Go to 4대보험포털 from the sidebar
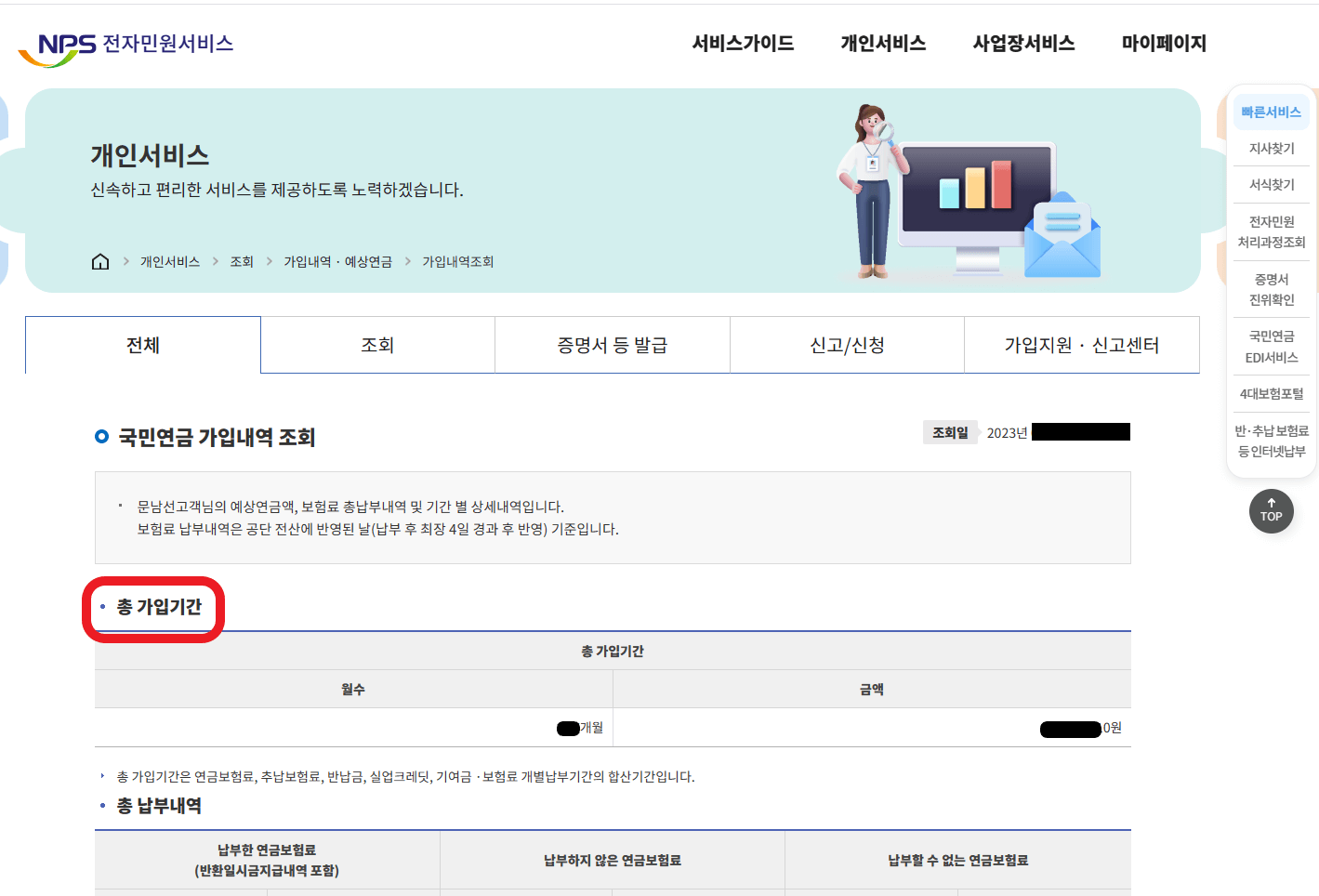Viewport: 1319px width, 896px height. 1271,392
